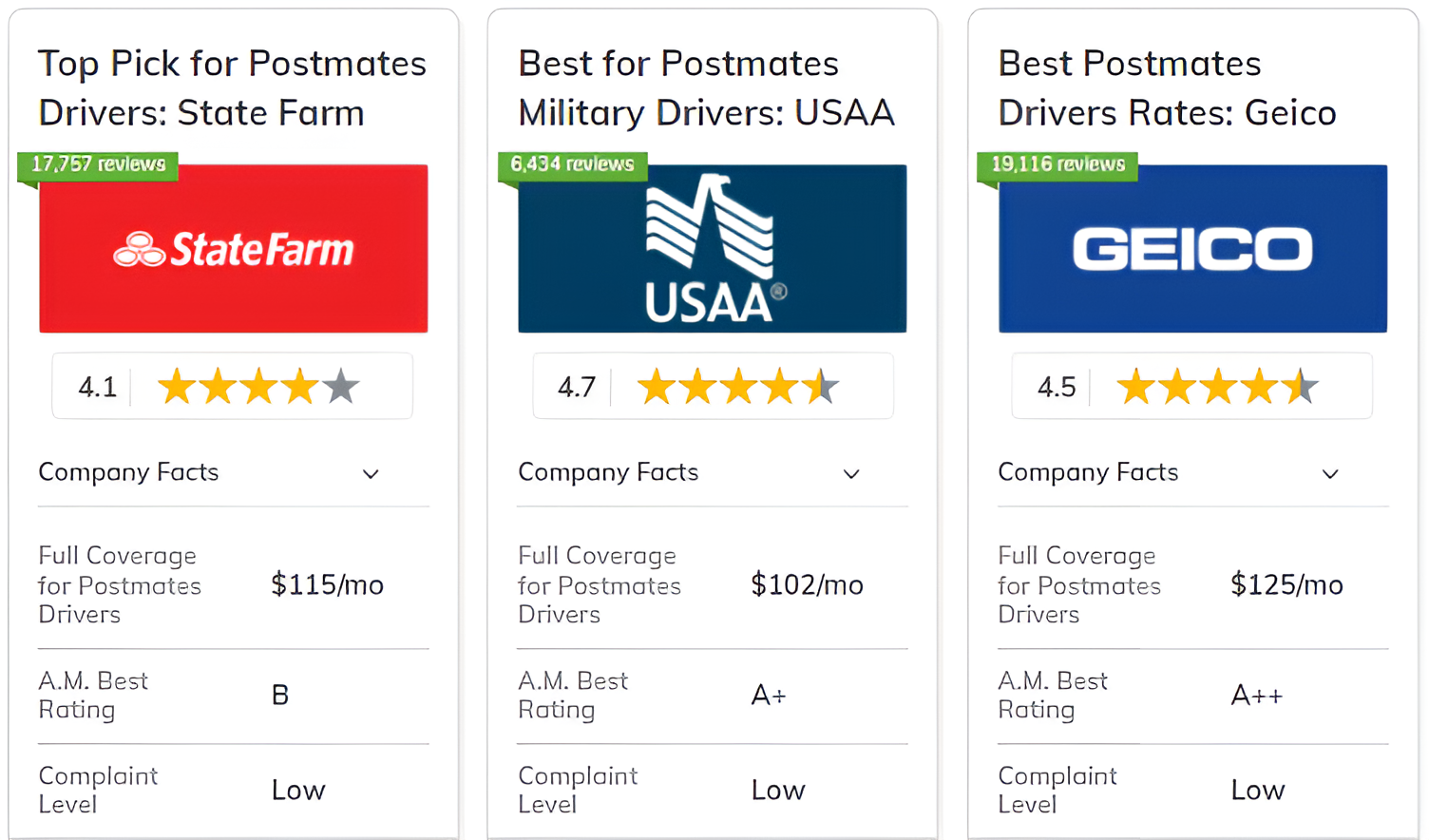Open Best for Postmates Military Drivers heading
1429x840 pixels.
pos(706,88)
